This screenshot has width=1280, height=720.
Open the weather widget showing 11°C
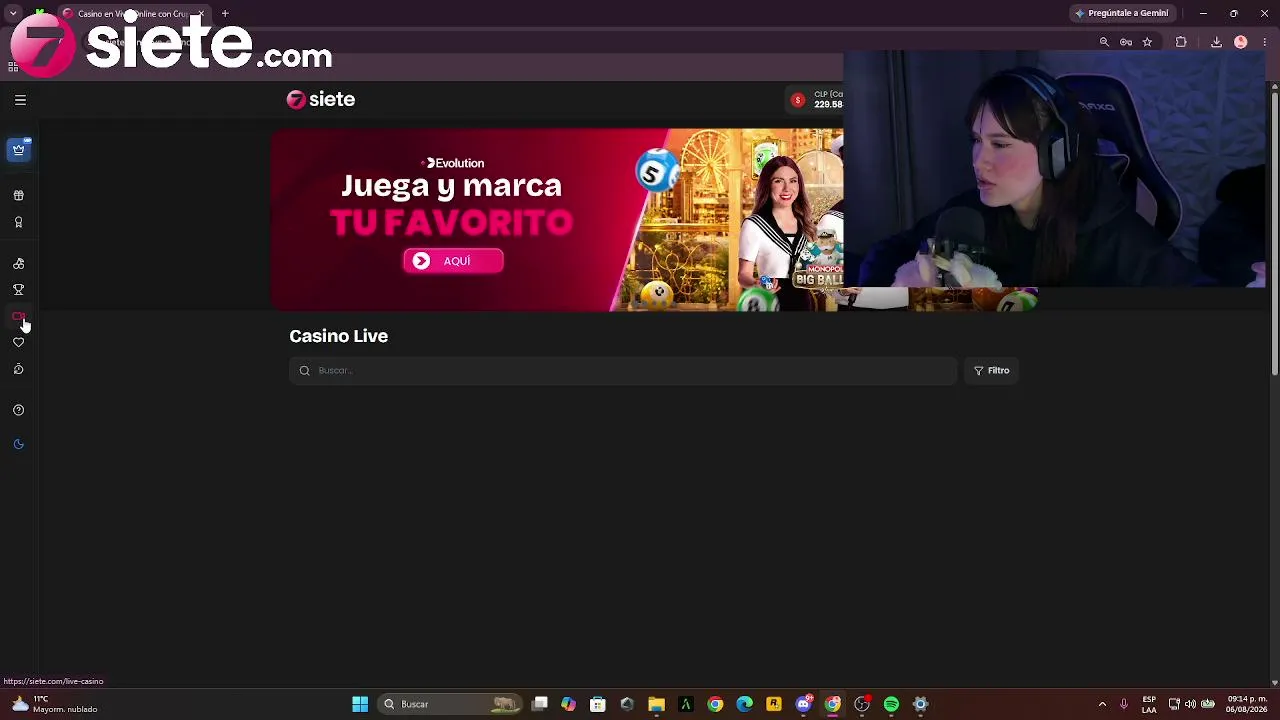[53, 704]
